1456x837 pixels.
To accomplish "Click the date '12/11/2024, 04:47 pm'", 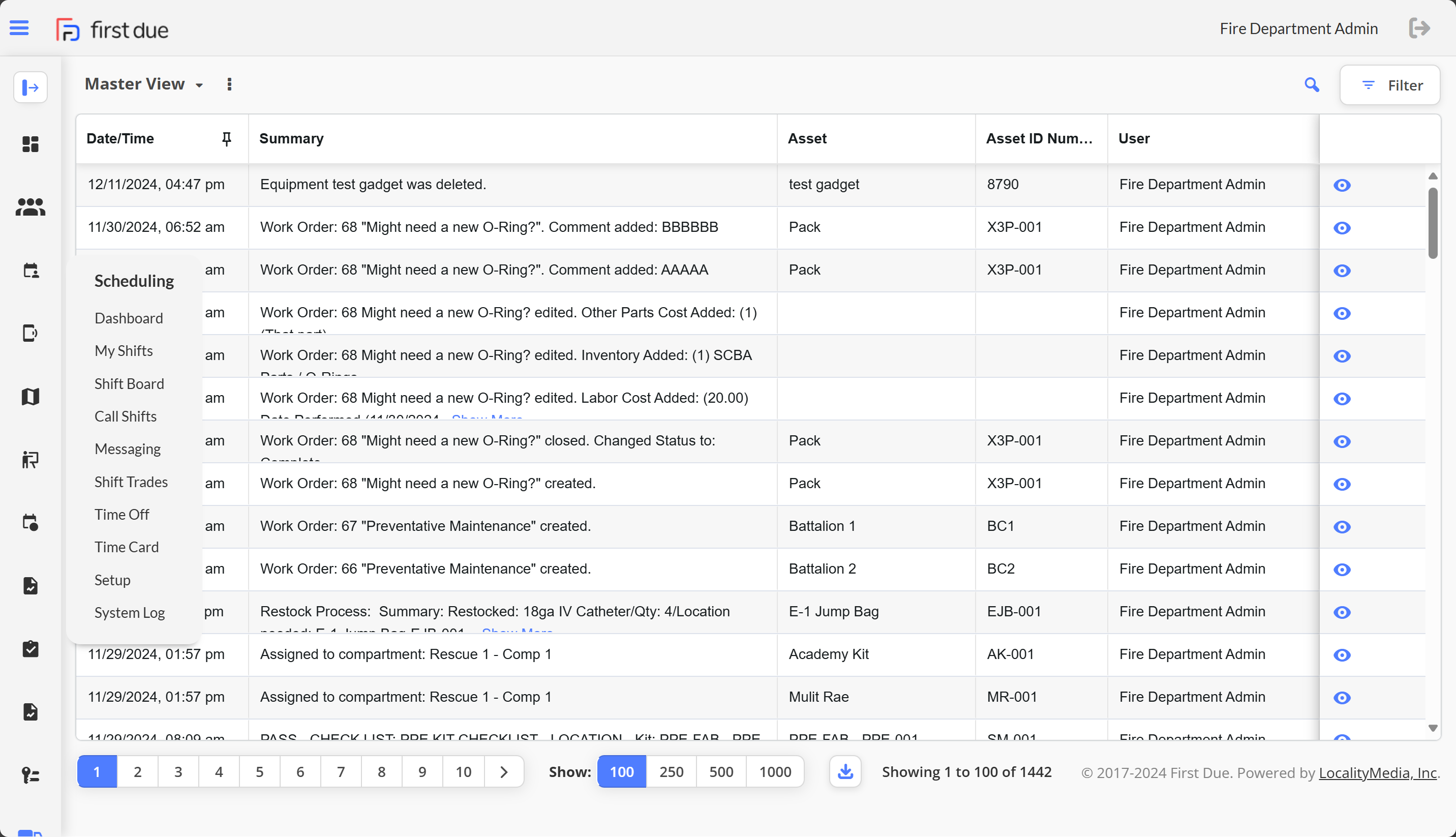I will coord(156,184).
